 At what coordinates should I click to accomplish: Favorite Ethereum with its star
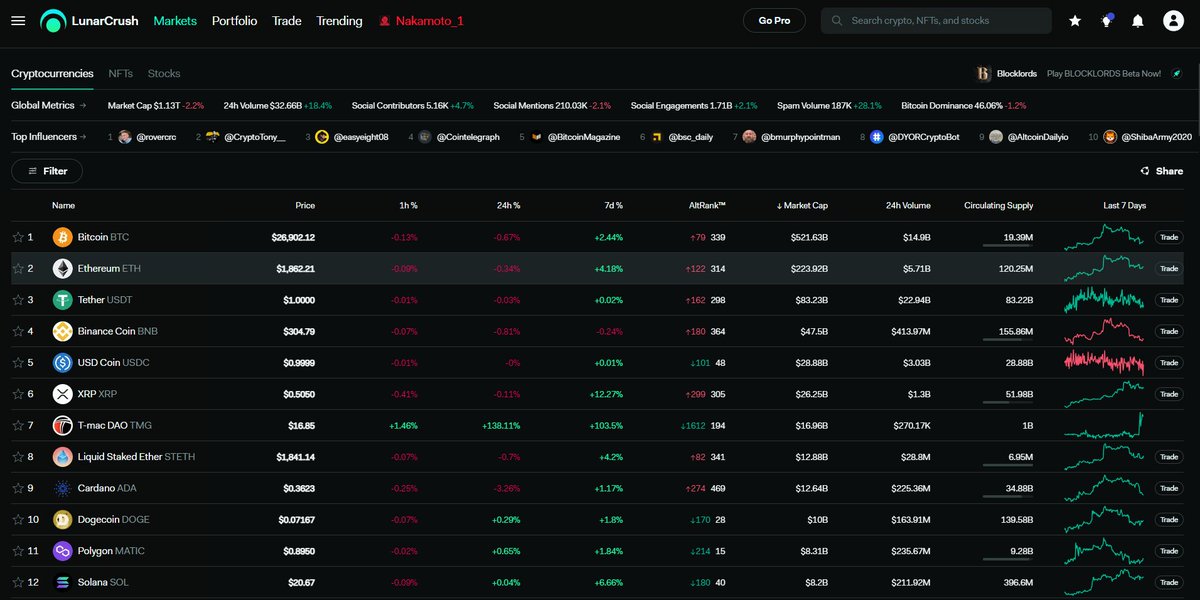17,268
